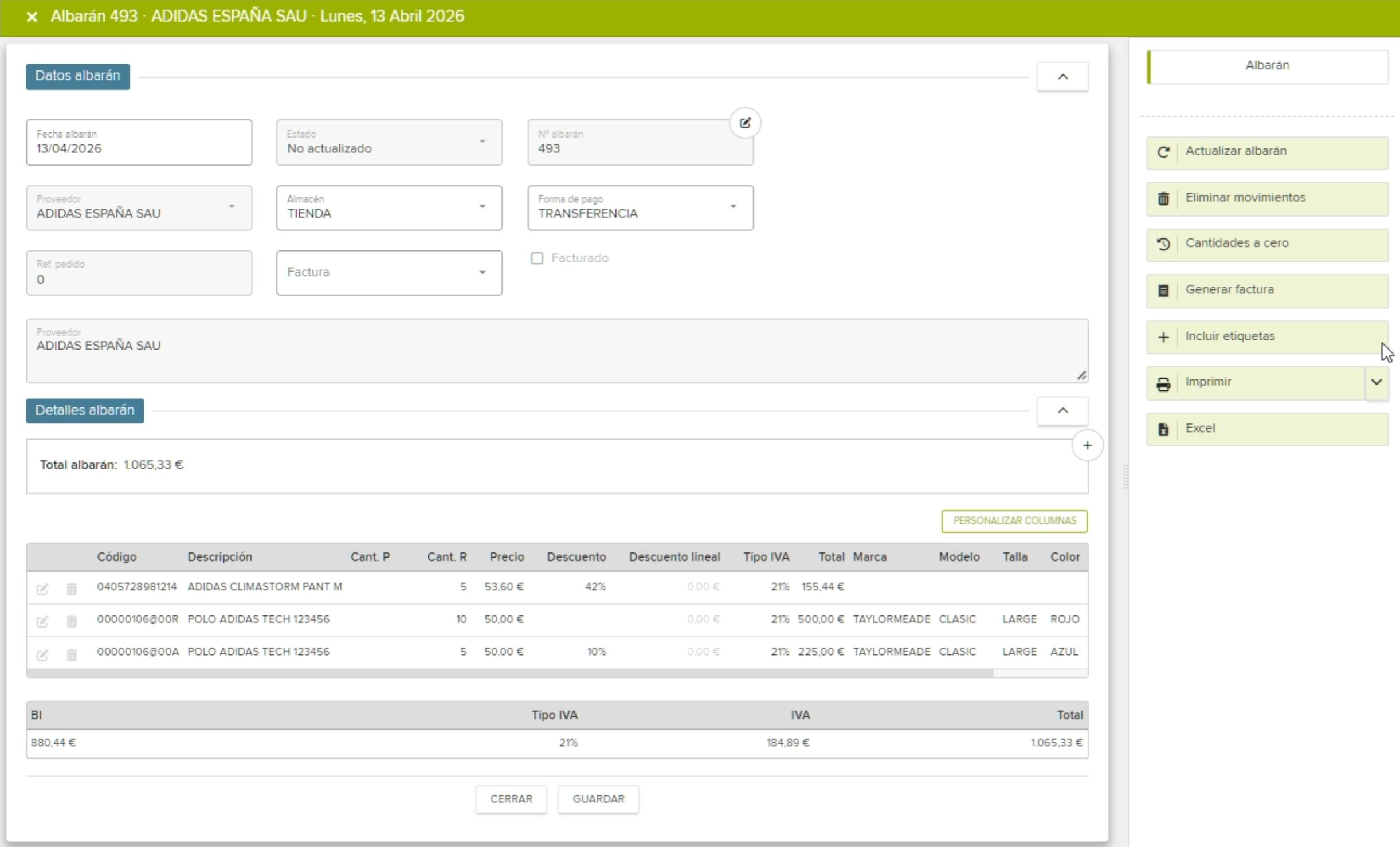The image size is (1400, 847).
Task: Click the panel splitter handle beside the sidebar
Action: pos(1126,476)
